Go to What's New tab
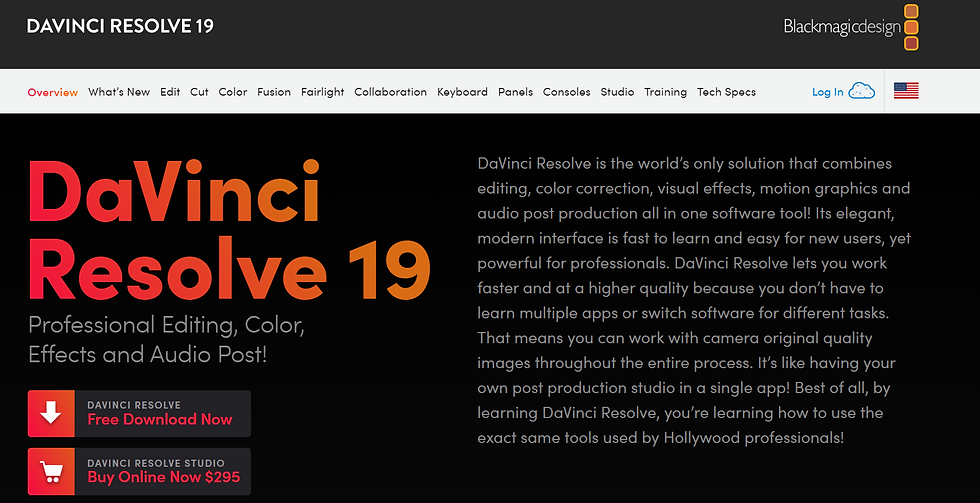 [x=119, y=92]
